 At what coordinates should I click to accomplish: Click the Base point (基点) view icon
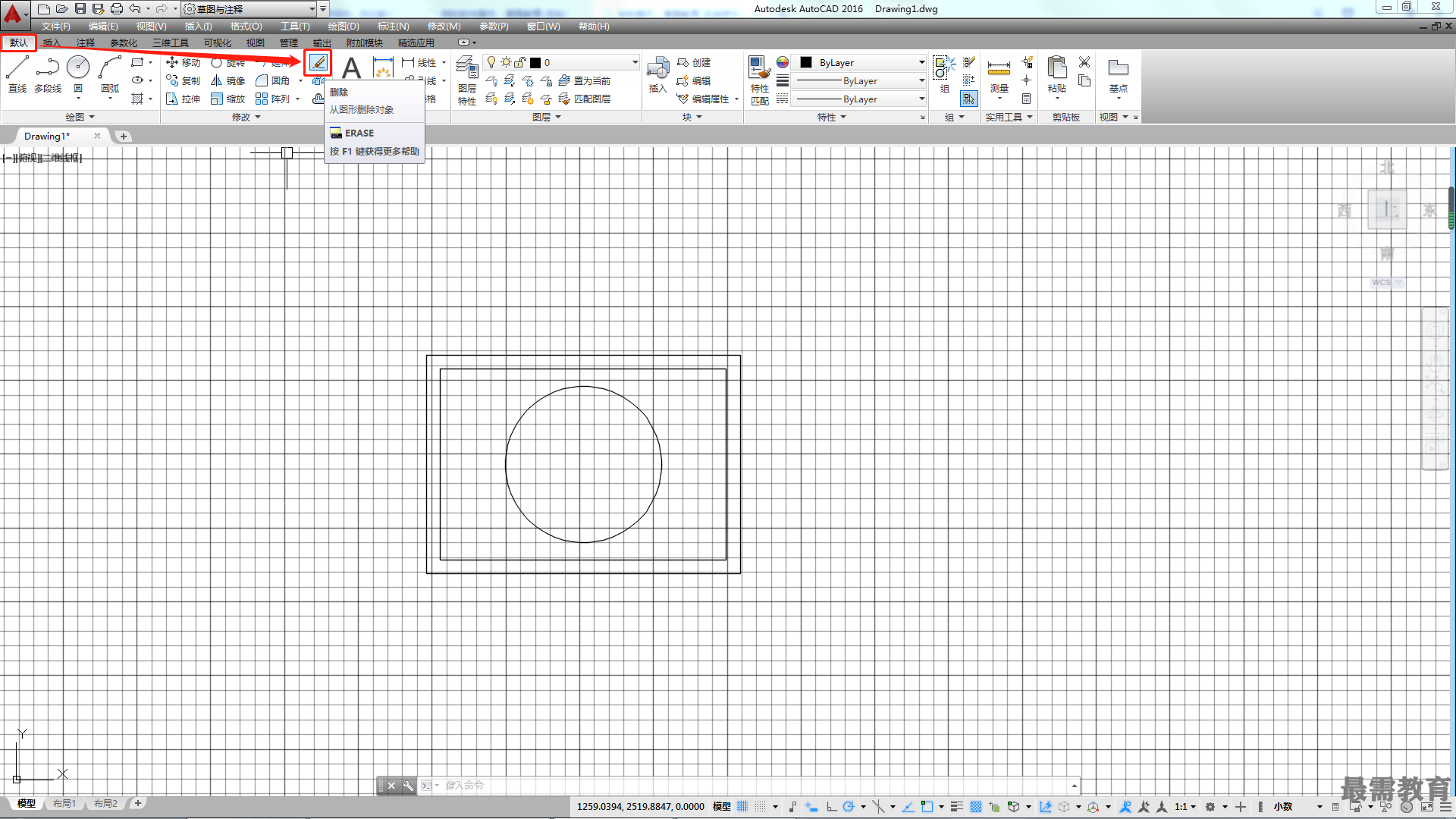1119,74
